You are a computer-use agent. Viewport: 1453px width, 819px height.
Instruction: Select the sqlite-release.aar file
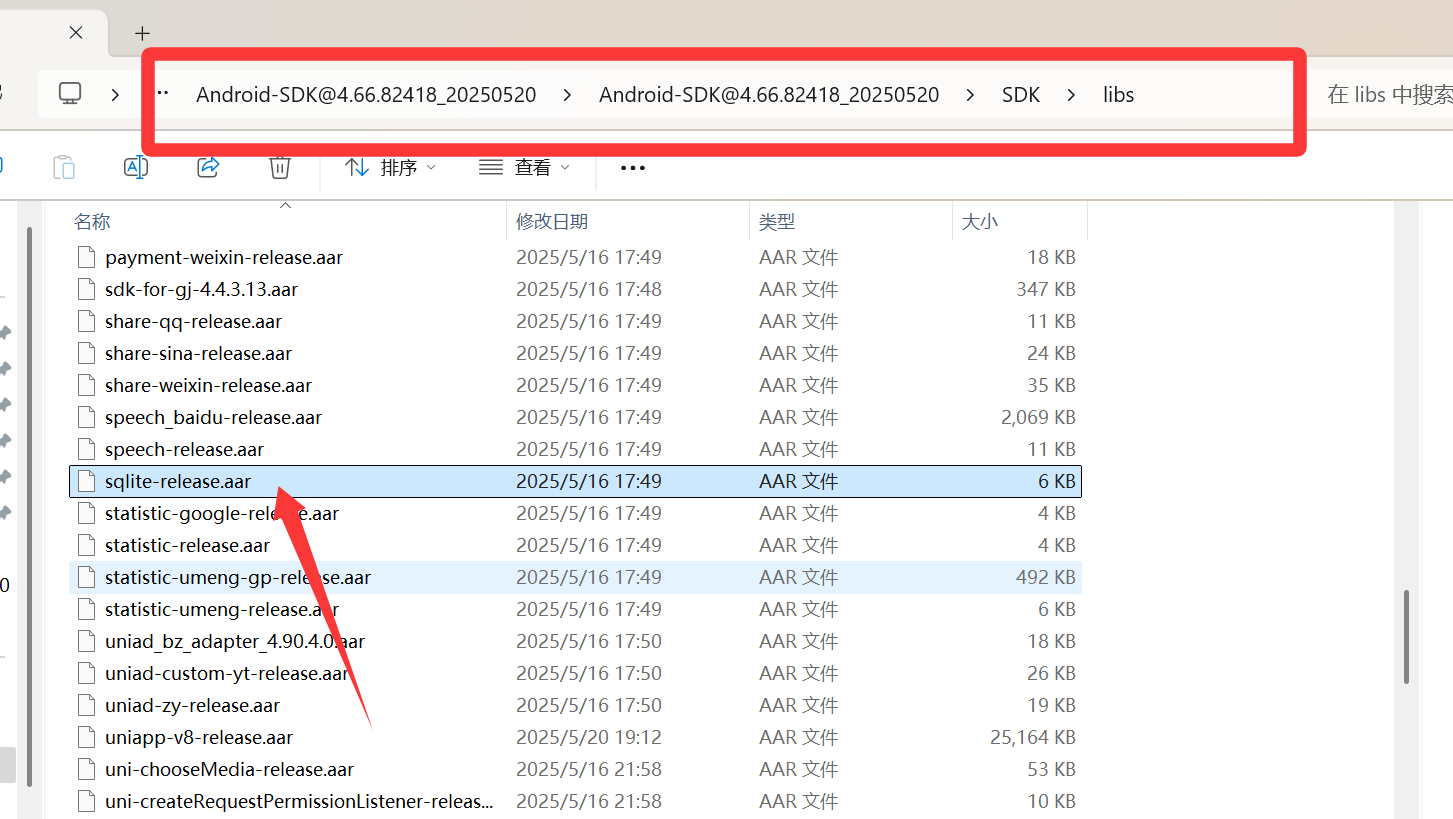tap(177, 481)
